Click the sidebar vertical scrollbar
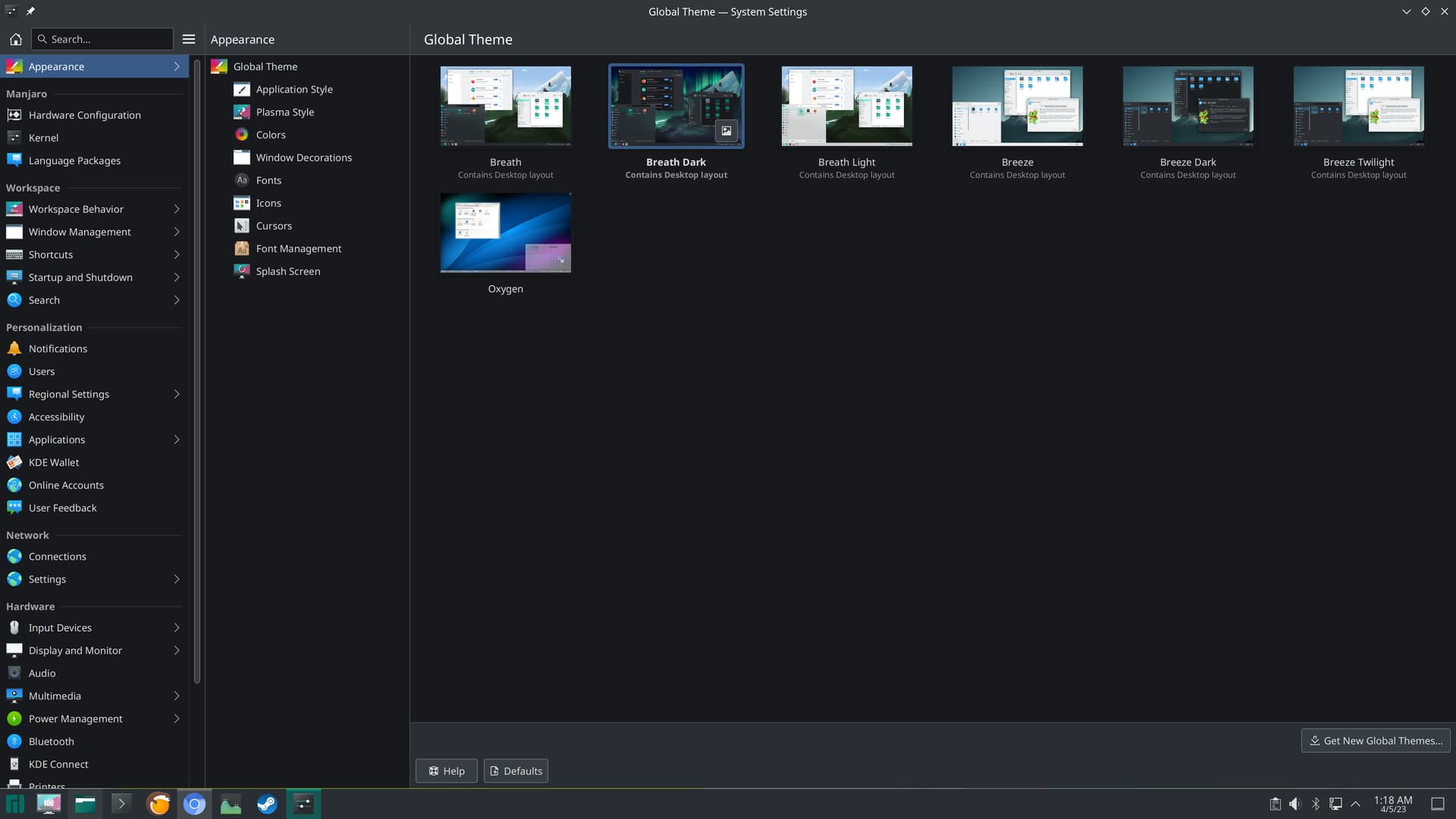The image size is (1456, 819). pyautogui.click(x=197, y=372)
